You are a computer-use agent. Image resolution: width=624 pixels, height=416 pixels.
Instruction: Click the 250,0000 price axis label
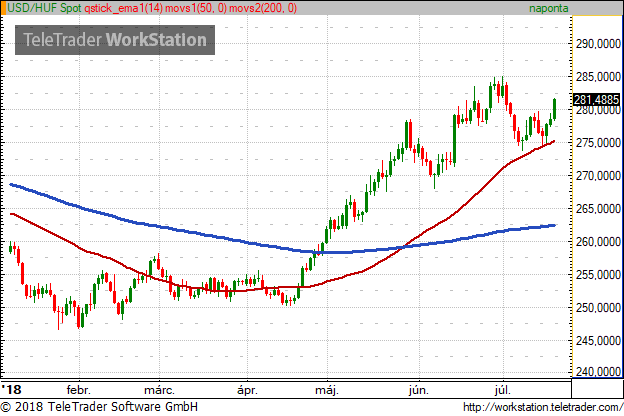click(598, 308)
